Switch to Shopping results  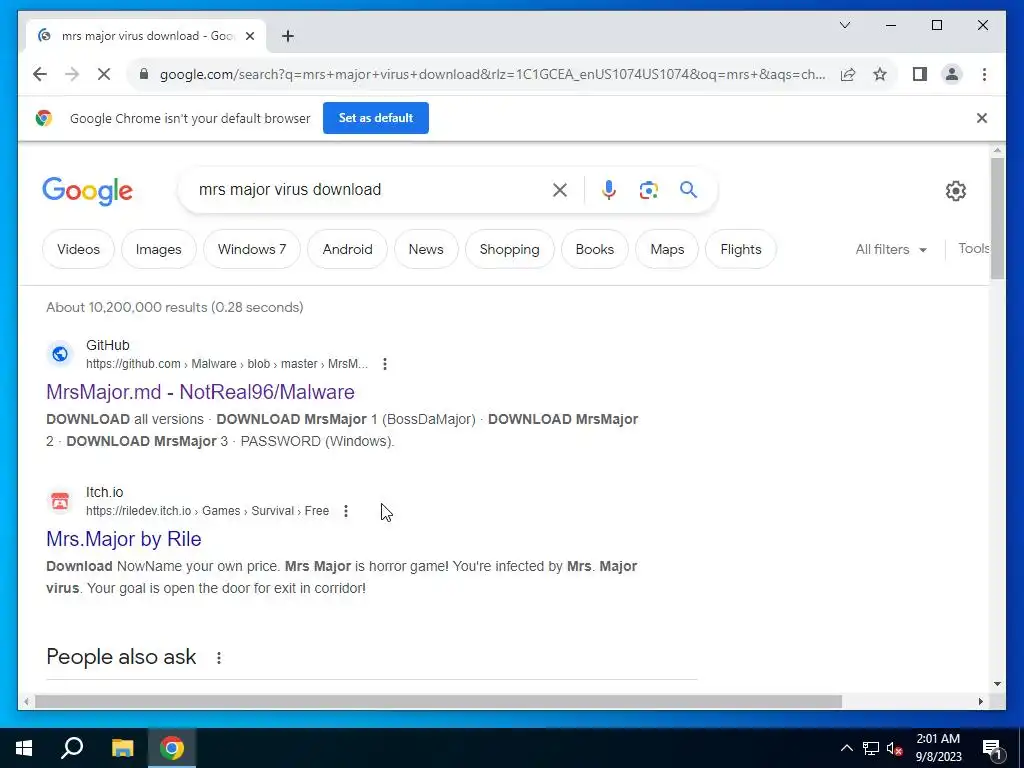click(509, 249)
